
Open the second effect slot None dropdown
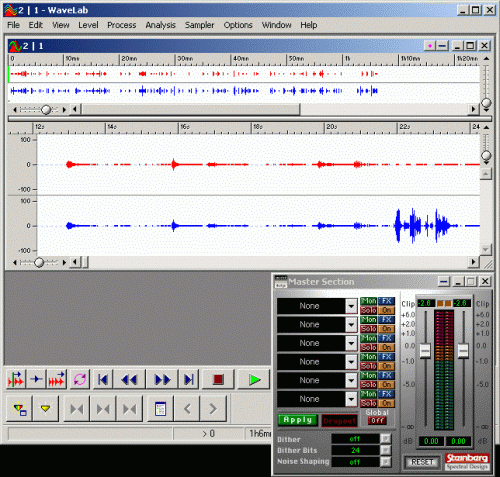click(351, 325)
